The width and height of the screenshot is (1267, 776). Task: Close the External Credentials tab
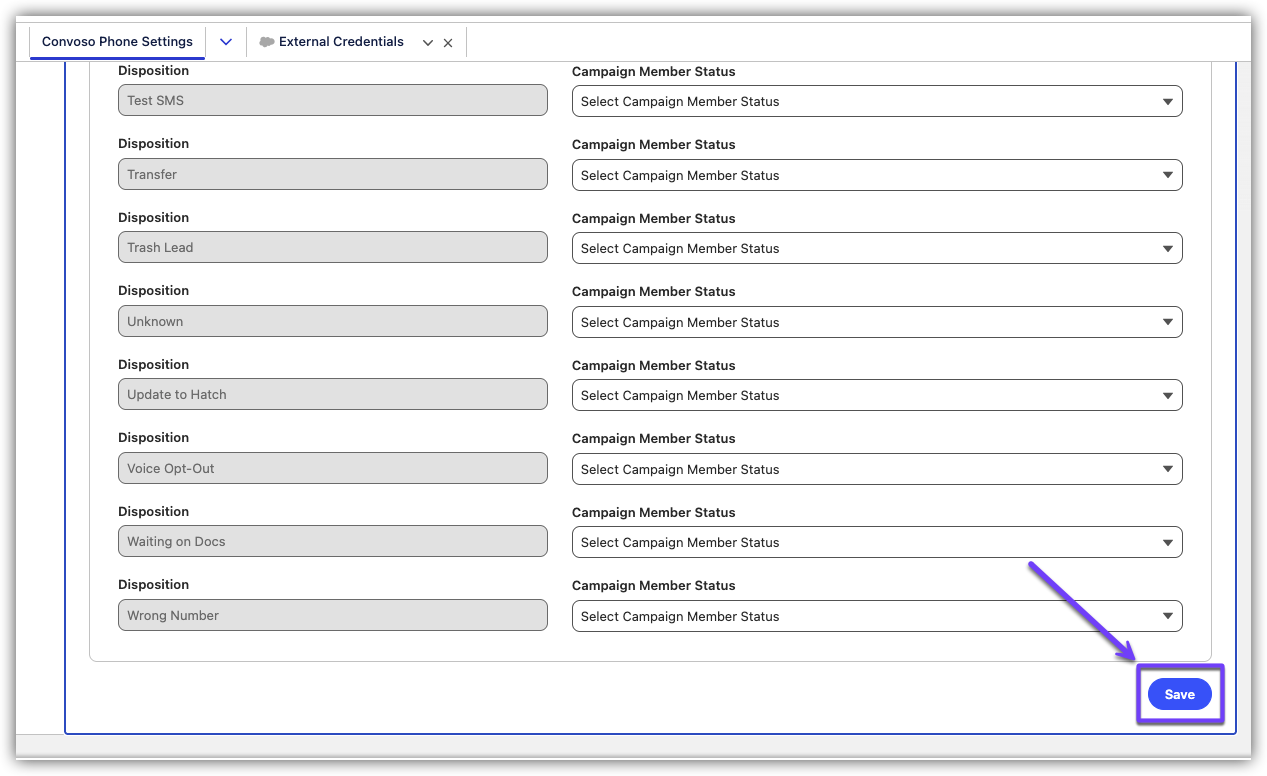point(448,43)
